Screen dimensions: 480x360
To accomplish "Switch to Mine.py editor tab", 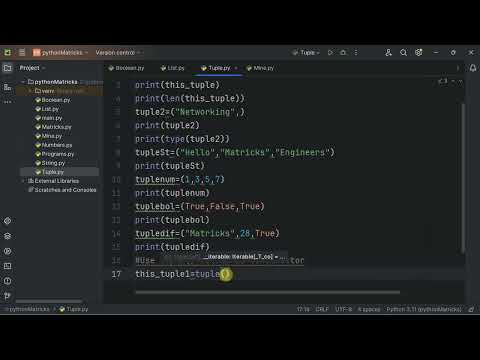I will click(260, 68).
